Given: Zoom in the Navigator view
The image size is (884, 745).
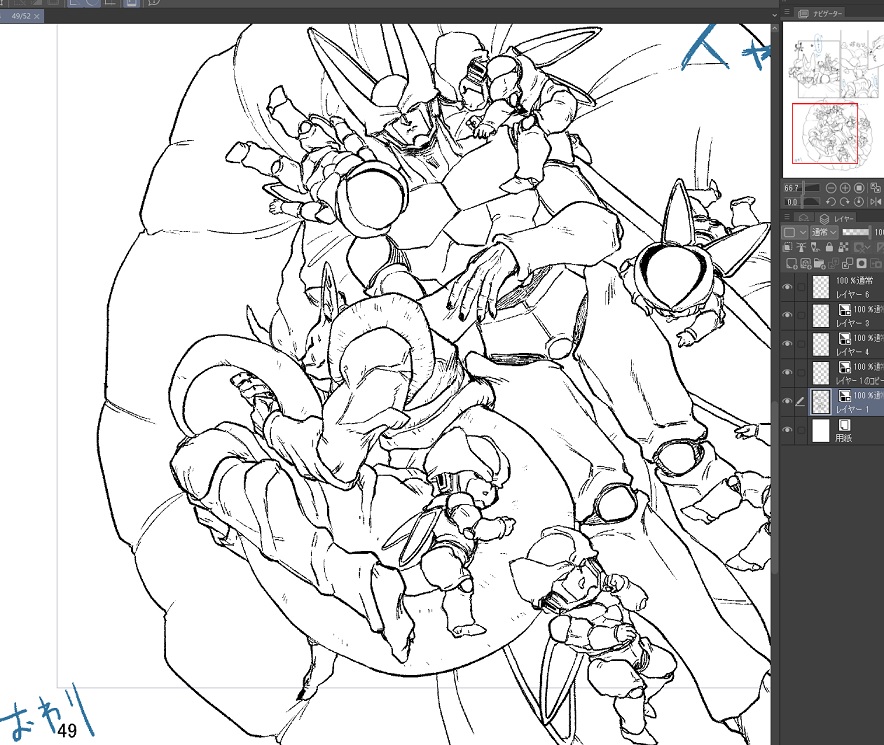Looking at the screenshot, I should (x=845, y=188).
